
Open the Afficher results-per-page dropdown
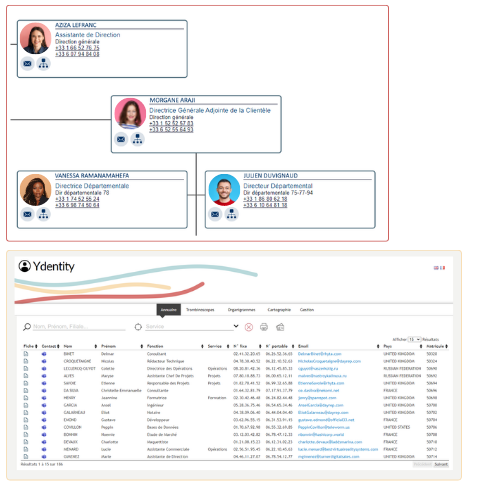click(414, 339)
